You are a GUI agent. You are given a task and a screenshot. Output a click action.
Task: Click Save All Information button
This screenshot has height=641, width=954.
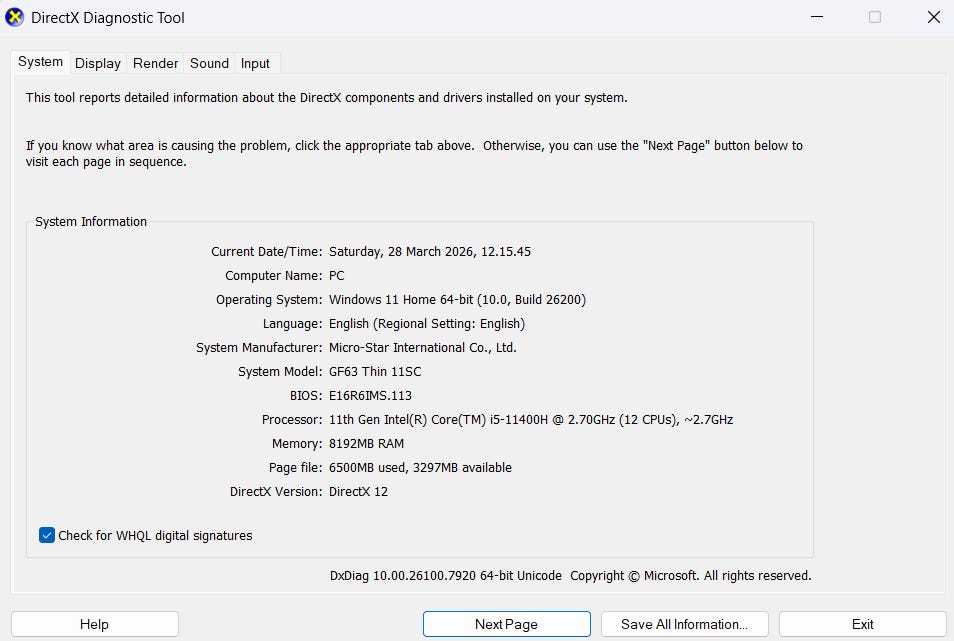(684, 624)
